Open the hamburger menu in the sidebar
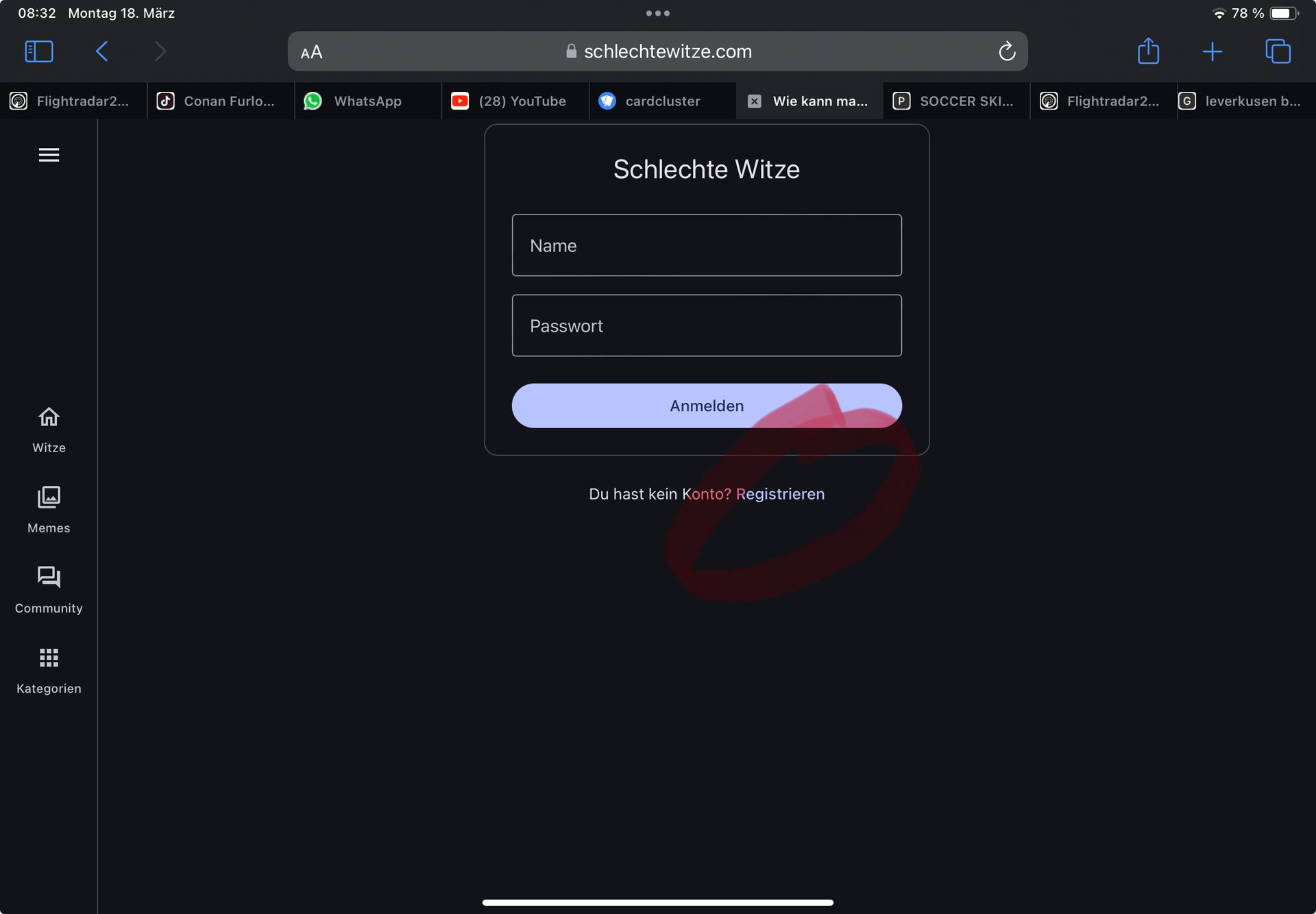This screenshot has height=914, width=1316. pyautogui.click(x=49, y=155)
